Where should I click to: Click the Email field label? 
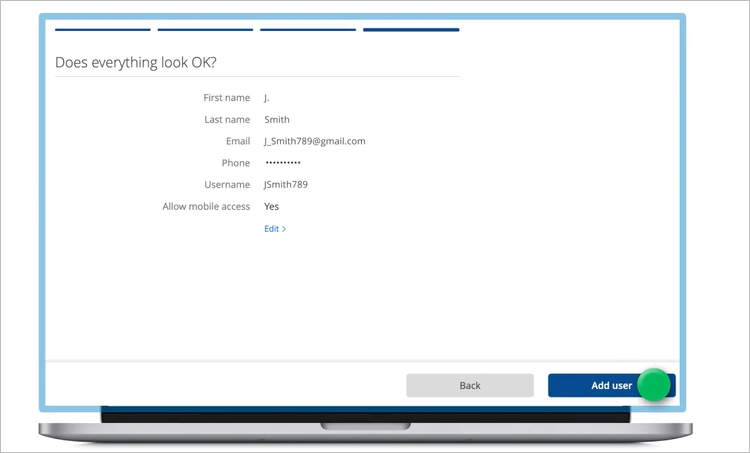(238, 141)
